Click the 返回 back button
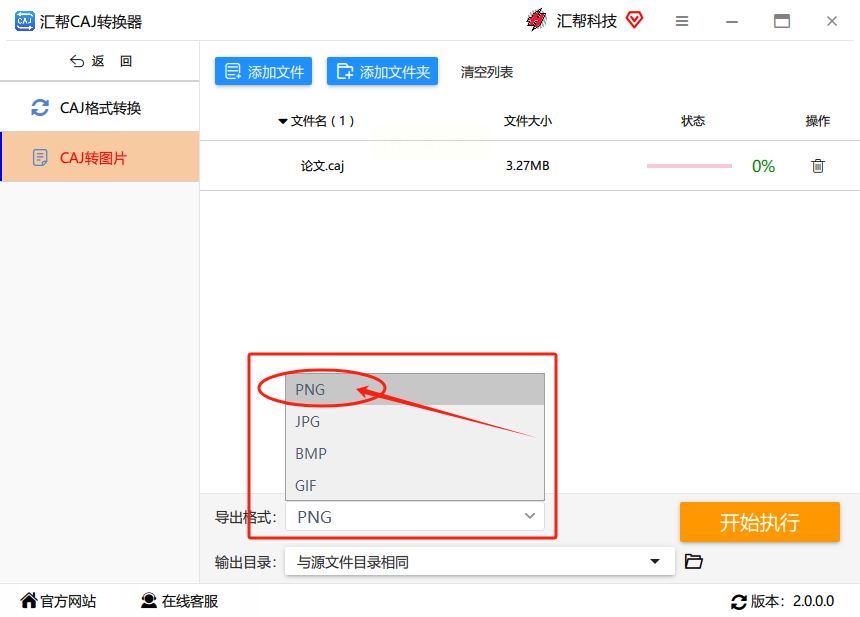This screenshot has width=860, height=617. pyautogui.click(x=101, y=61)
